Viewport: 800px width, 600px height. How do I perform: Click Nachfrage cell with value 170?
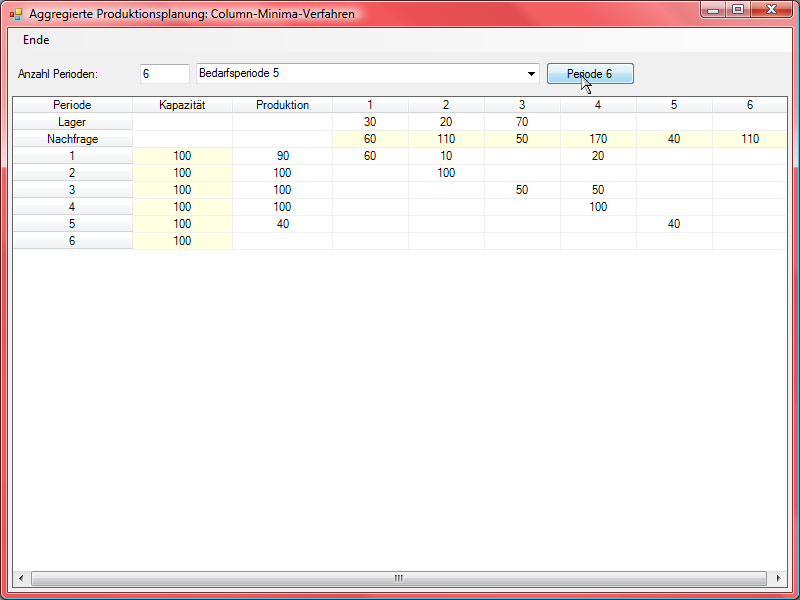click(598, 139)
